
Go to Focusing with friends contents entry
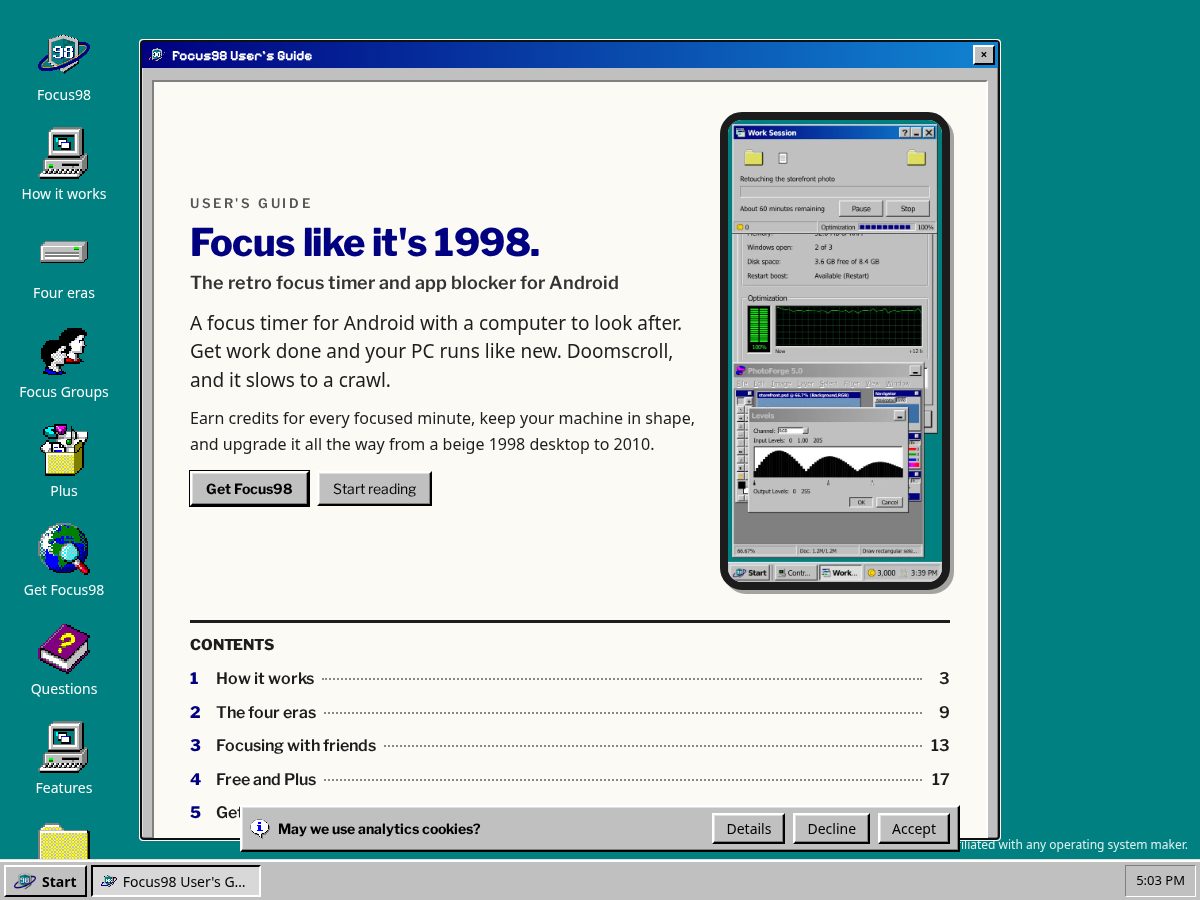[569, 745]
